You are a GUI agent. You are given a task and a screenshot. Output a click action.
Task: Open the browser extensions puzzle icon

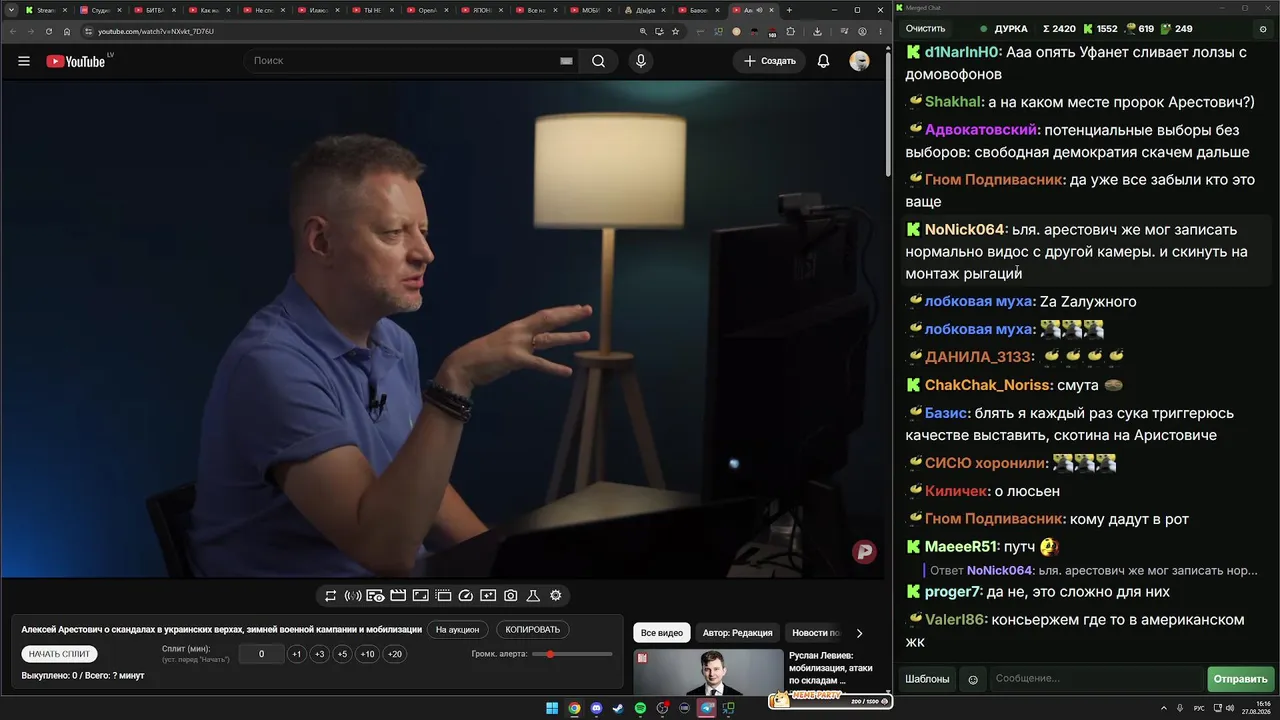(x=791, y=31)
